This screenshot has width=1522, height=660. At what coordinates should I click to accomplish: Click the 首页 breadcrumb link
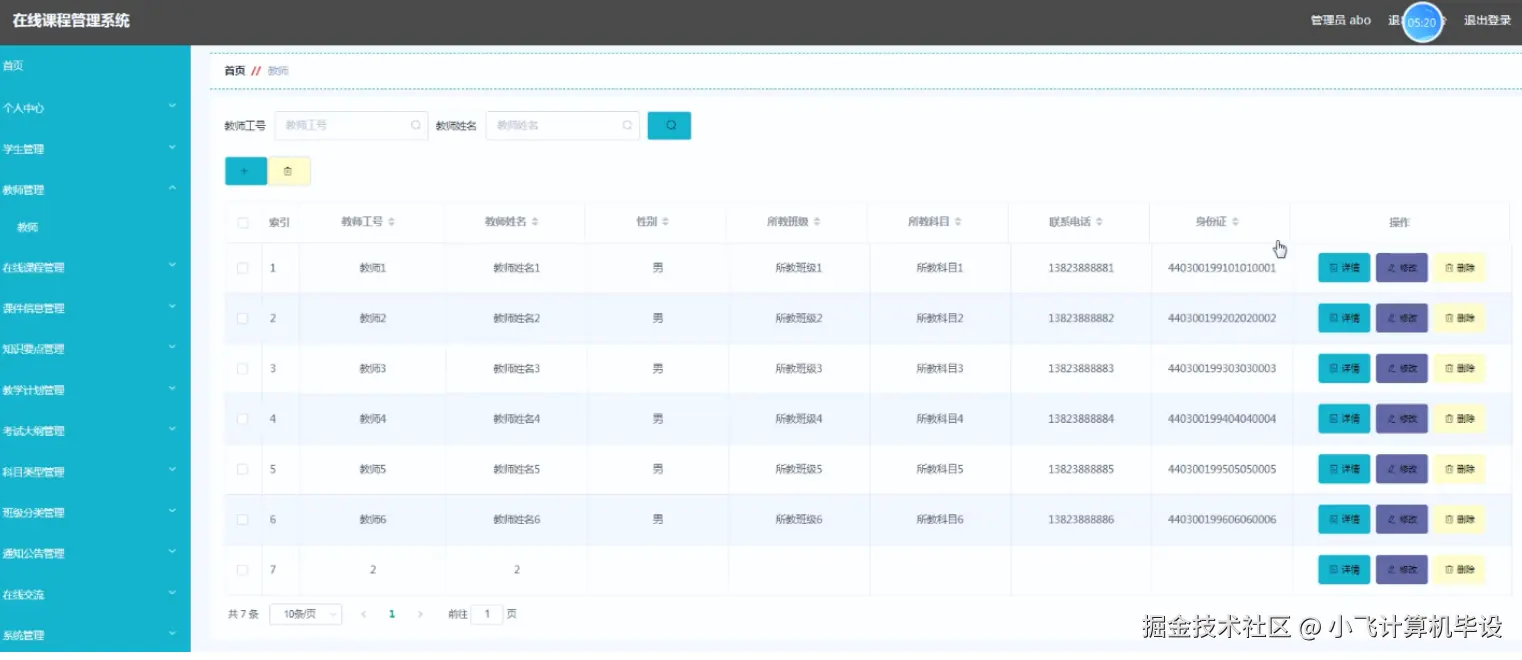[x=234, y=71]
